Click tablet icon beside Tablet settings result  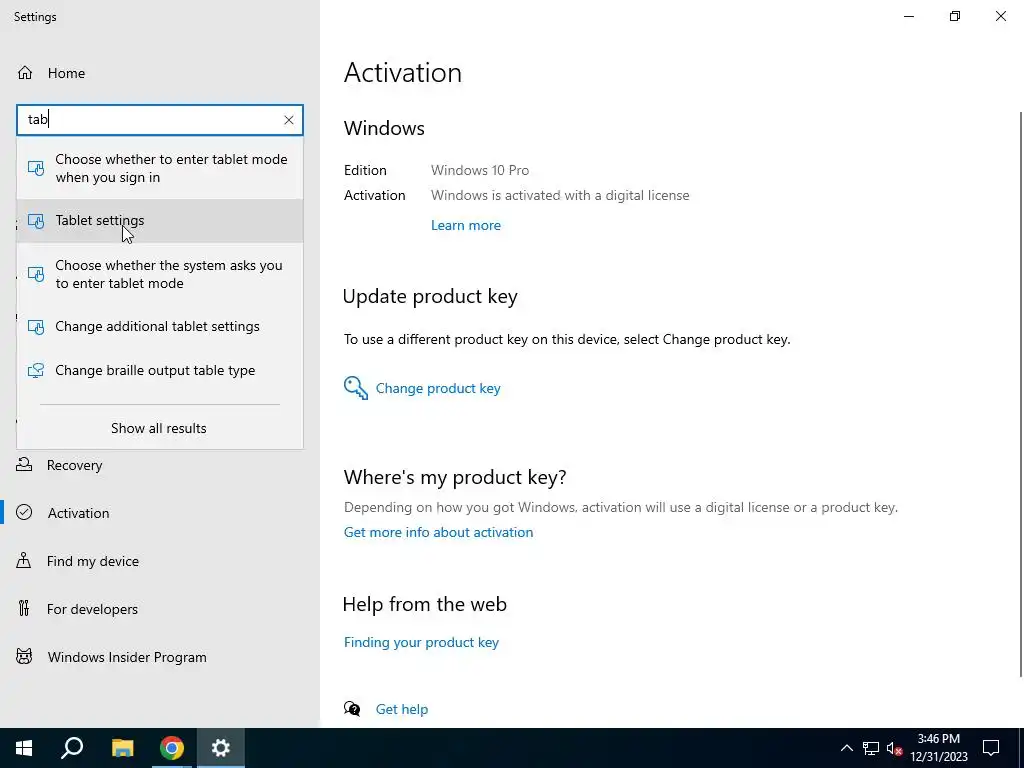(36, 221)
